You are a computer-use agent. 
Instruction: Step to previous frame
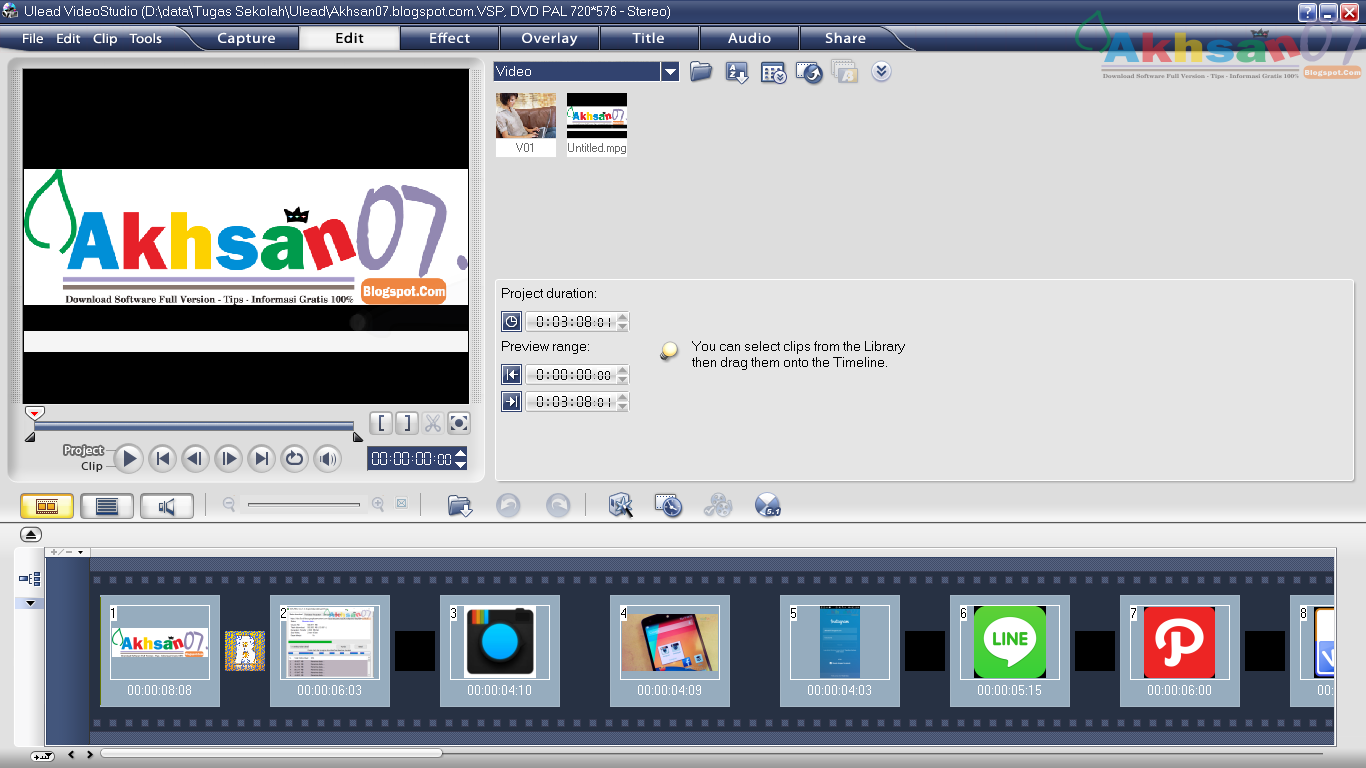click(195, 459)
